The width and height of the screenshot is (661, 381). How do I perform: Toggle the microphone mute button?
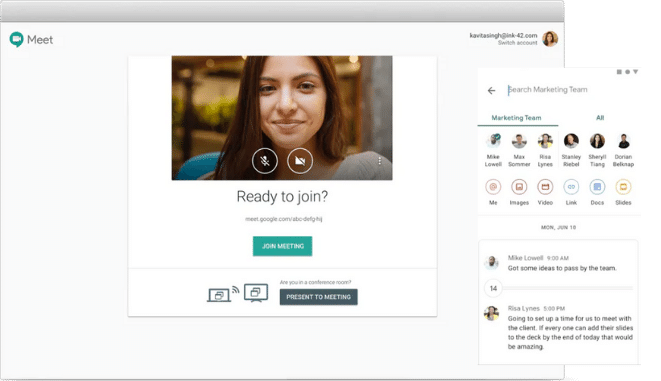[x=265, y=161]
